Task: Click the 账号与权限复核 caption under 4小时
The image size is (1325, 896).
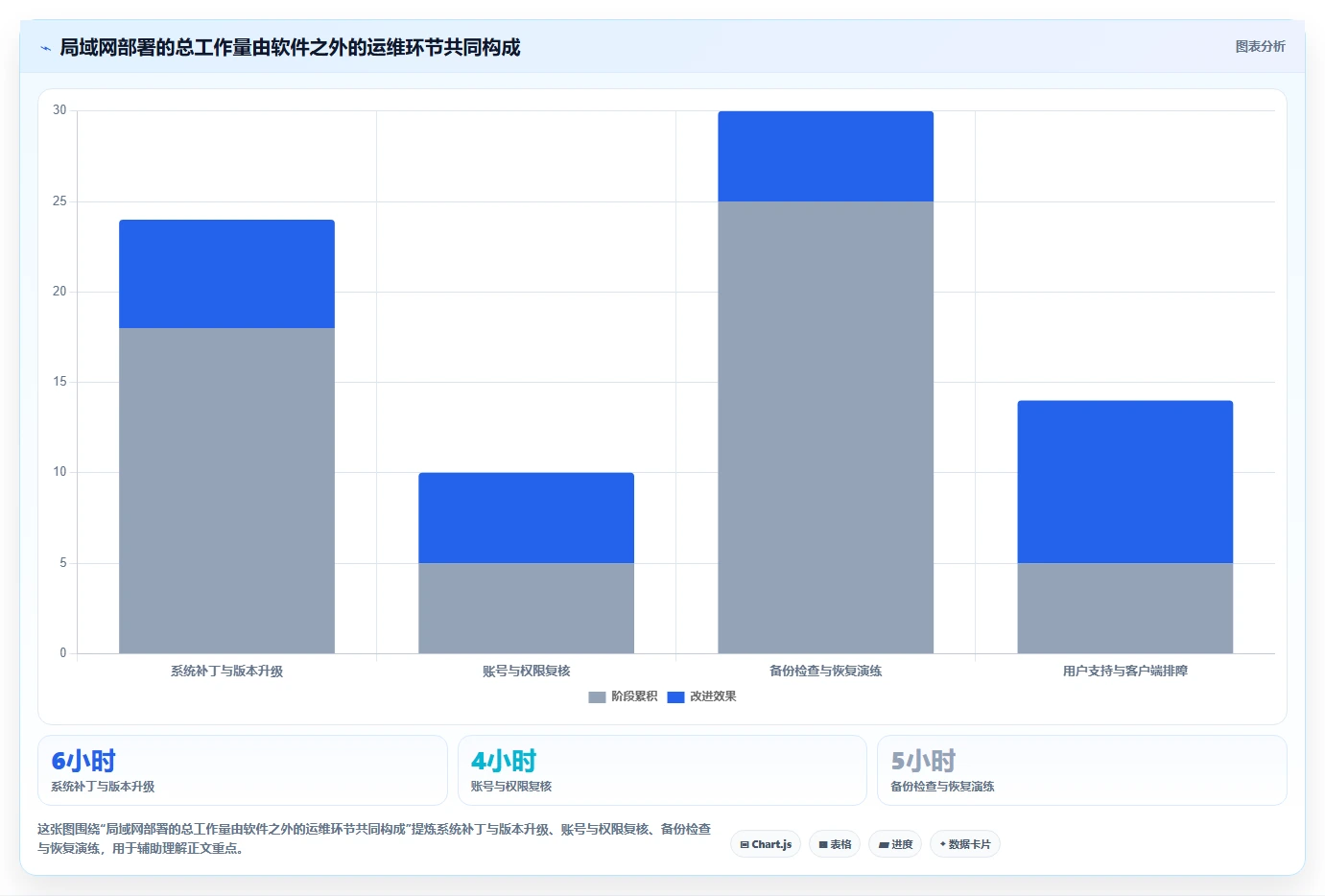Action: [x=511, y=787]
